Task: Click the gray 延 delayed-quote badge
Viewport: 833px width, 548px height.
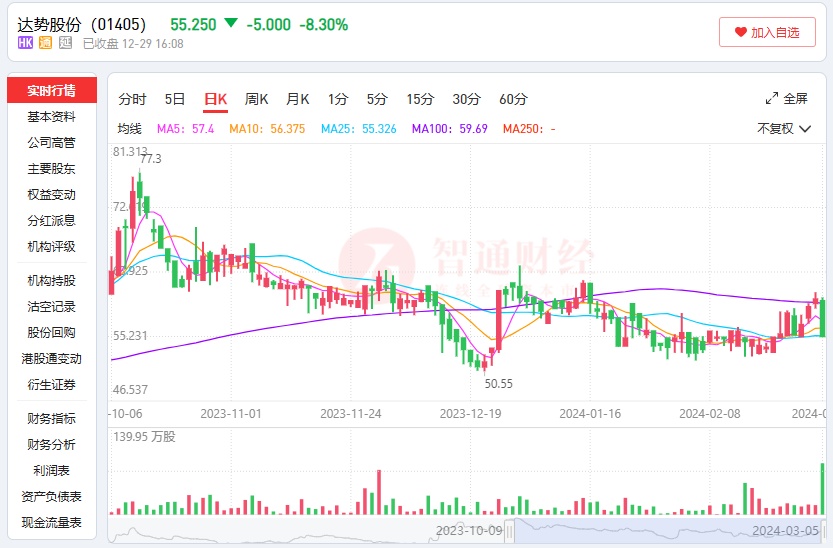Action: click(65, 43)
